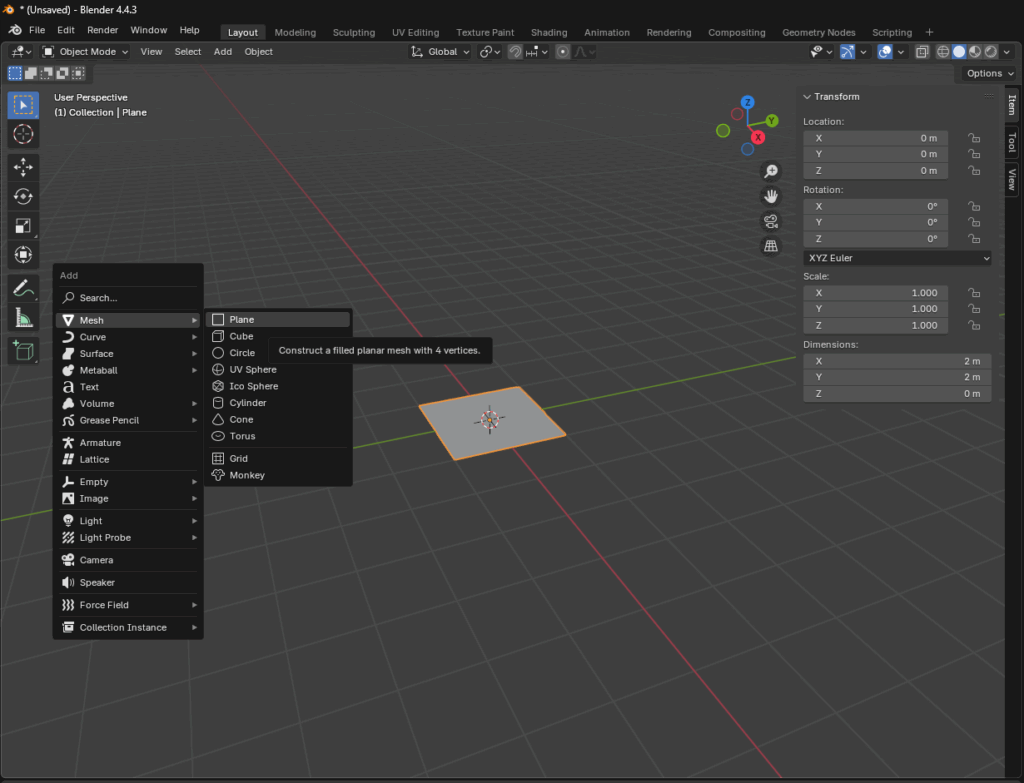Switch to material preview shading
Image resolution: width=1024 pixels, height=783 pixels.
(975, 52)
